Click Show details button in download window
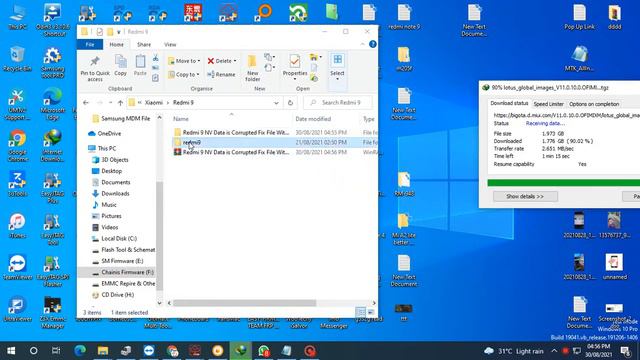Image resolution: width=640 pixels, height=360 pixels. 525,196
